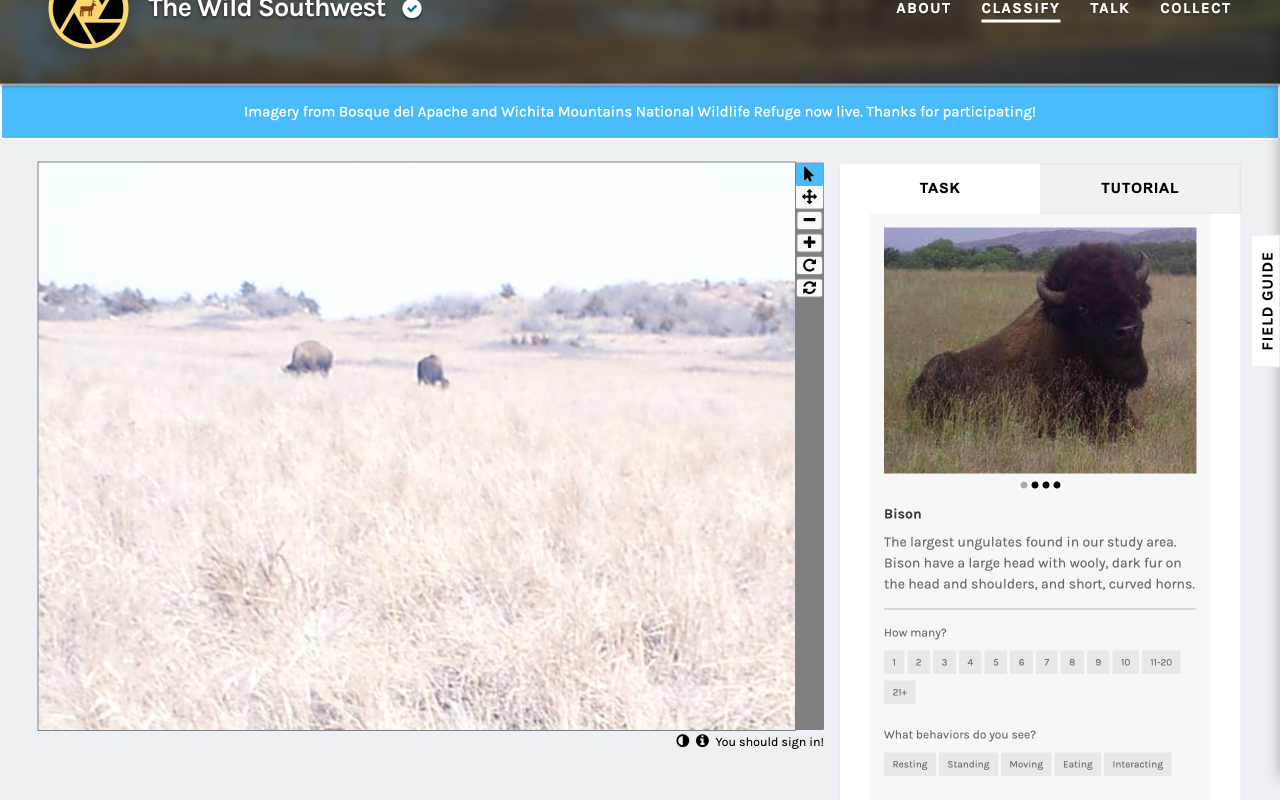Viewport: 1280px width, 800px height.
Task: Zoom in on the subject image
Action: click(x=809, y=243)
